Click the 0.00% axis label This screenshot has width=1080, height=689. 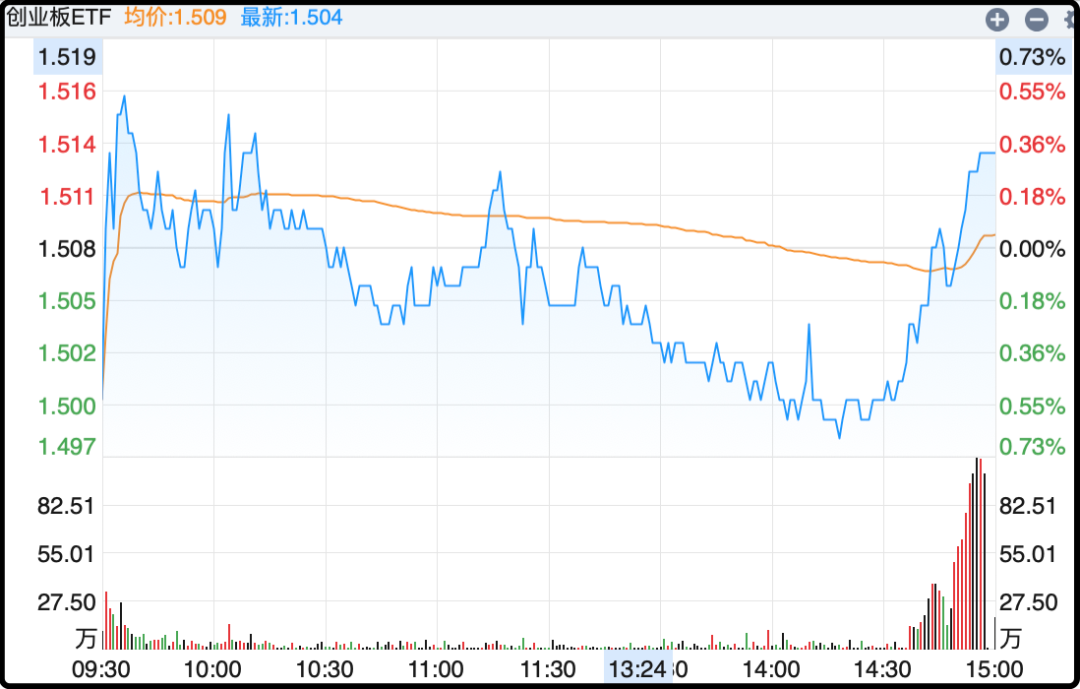click(1031, 249)
